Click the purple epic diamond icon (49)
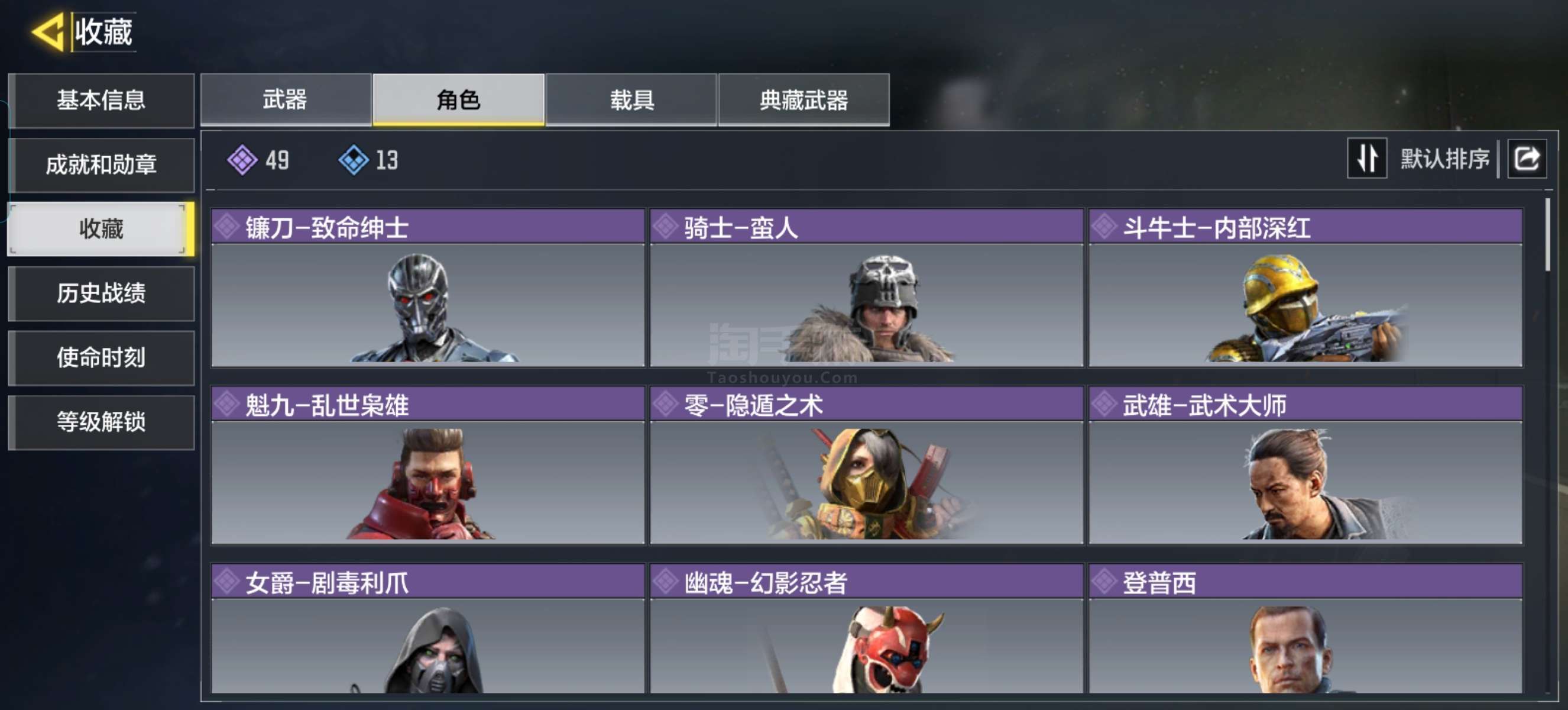The width and height of the screenshot is (1568, 710). click(x=242, y=160)
